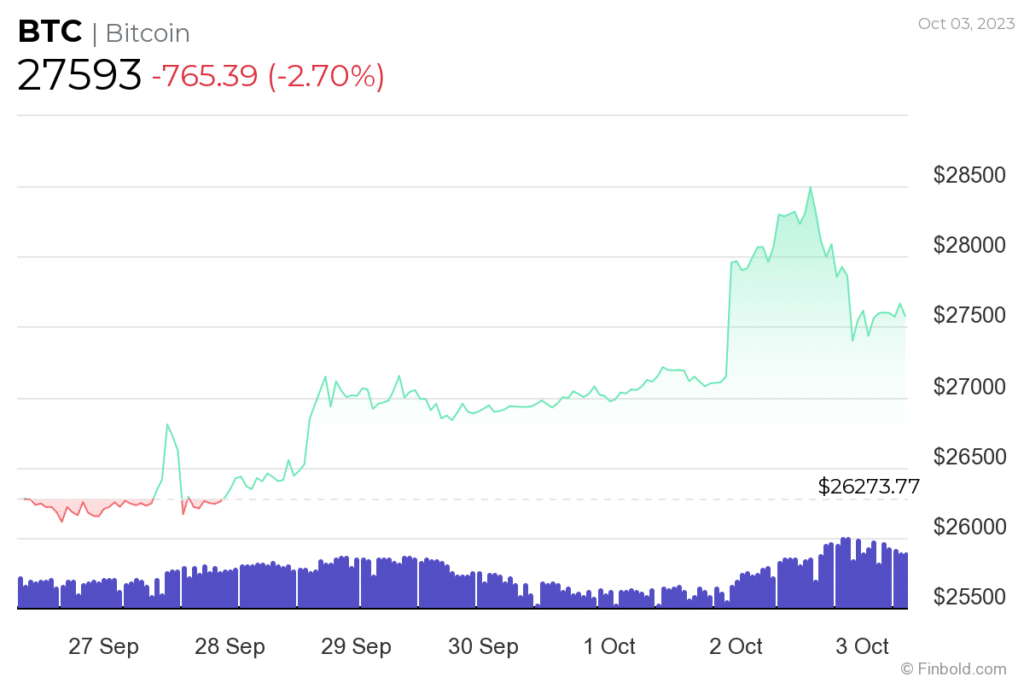This screenshot has width=1024, height=683.
Task: Select the 1 Oct date marker
Action: (x=609, y=646)
